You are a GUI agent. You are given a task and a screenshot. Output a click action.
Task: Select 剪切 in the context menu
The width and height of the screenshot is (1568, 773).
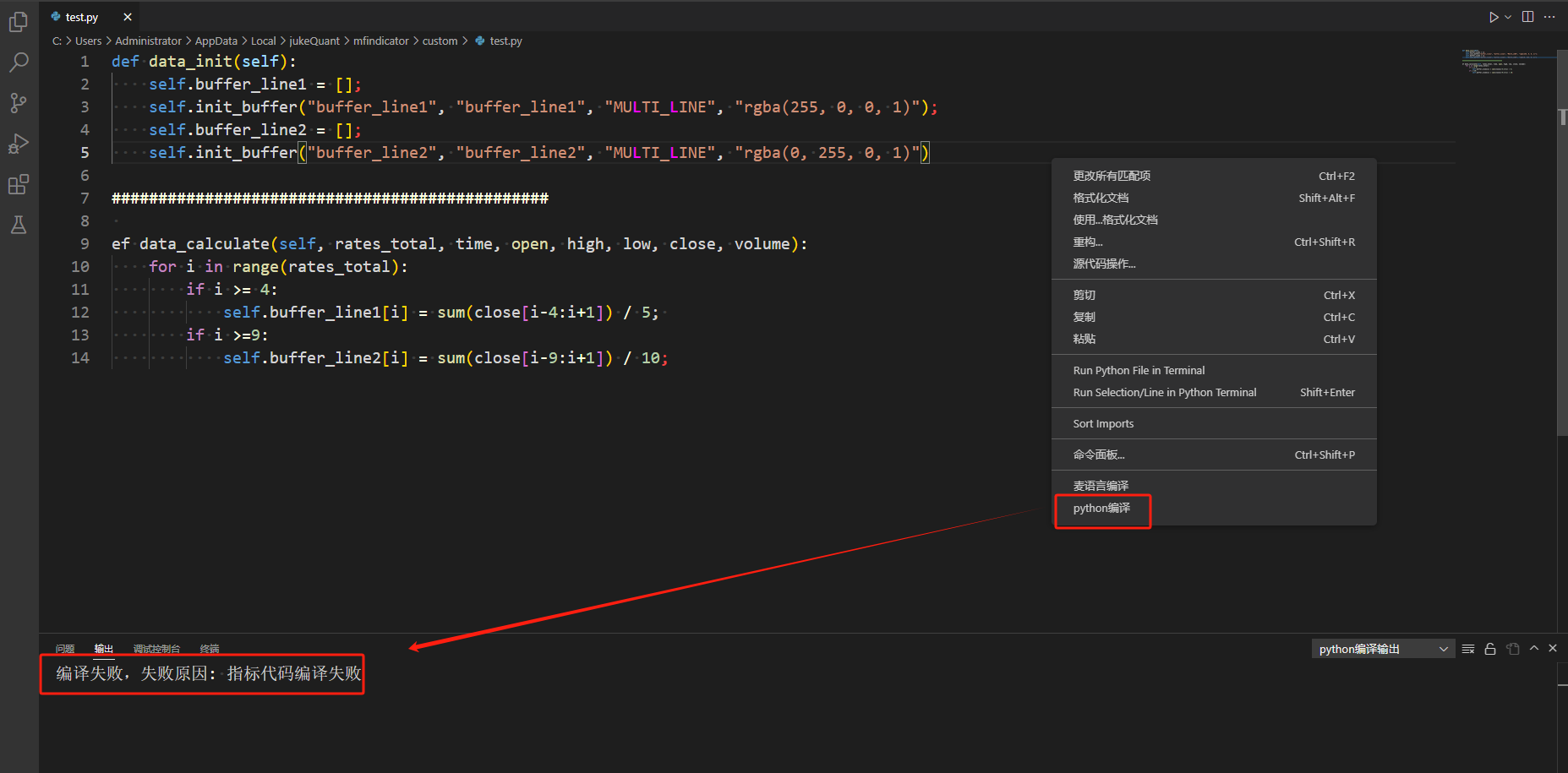(1214, 295)
